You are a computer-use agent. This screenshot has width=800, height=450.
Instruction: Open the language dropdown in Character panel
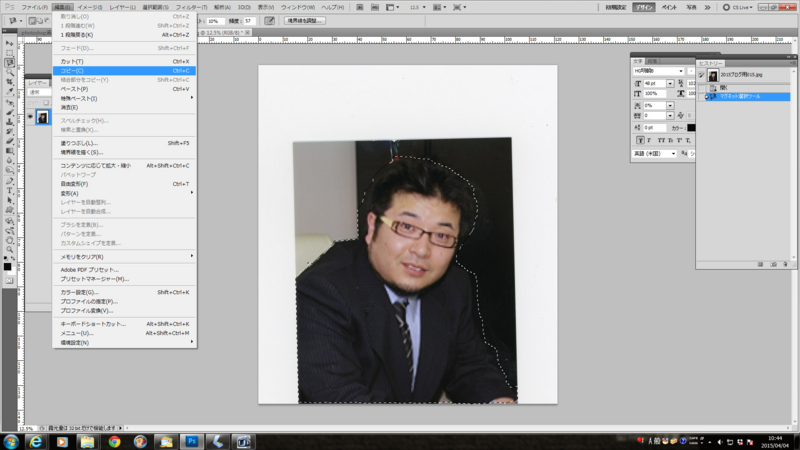click(655, 154)
